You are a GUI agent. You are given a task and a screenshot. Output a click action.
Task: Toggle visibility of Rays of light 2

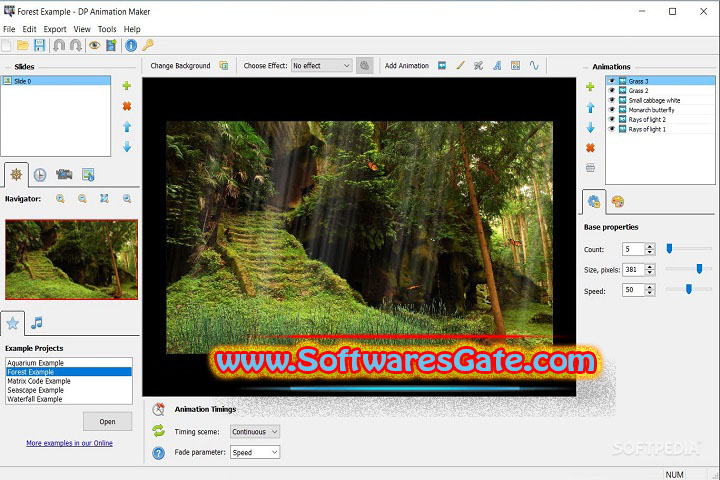pyautogui.click(x=612, y=119)
